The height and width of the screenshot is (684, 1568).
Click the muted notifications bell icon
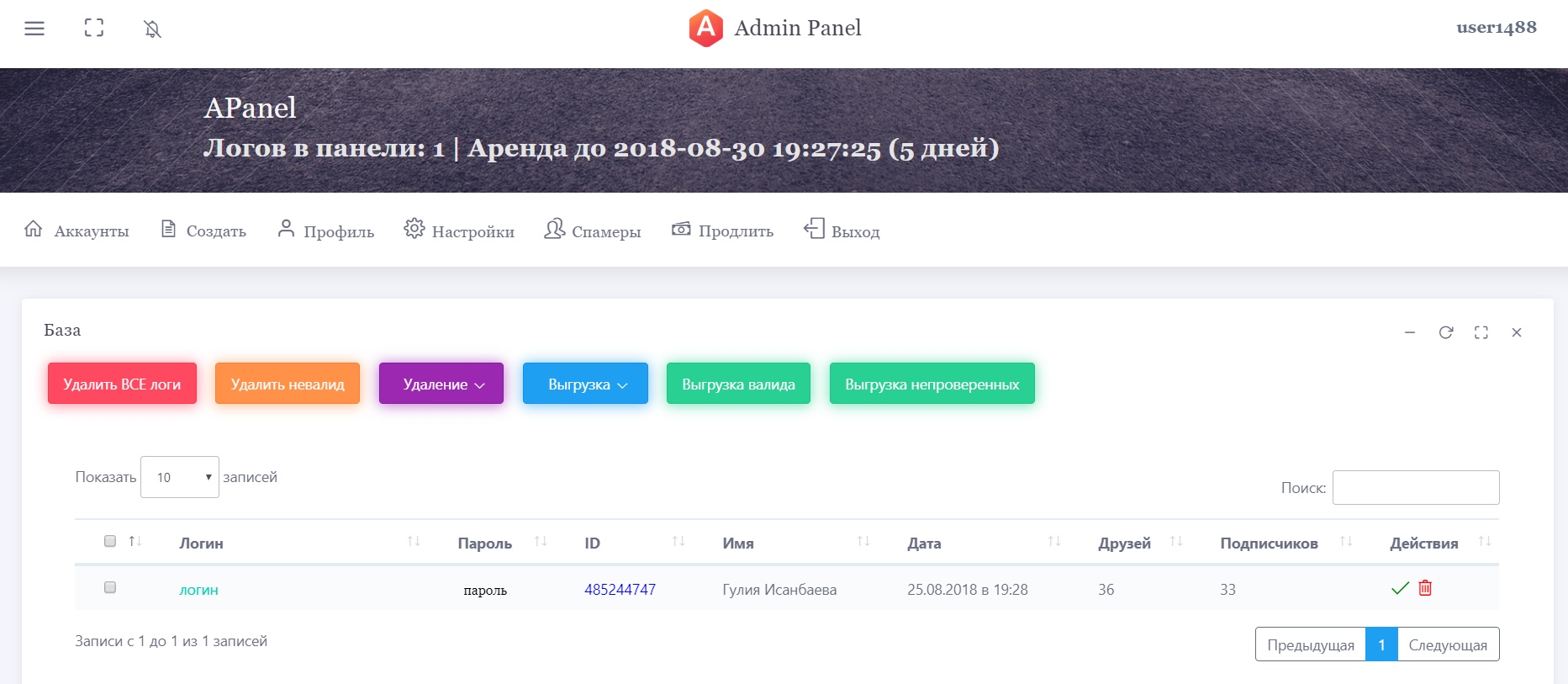pyautogui.click(x=152, y=29)
